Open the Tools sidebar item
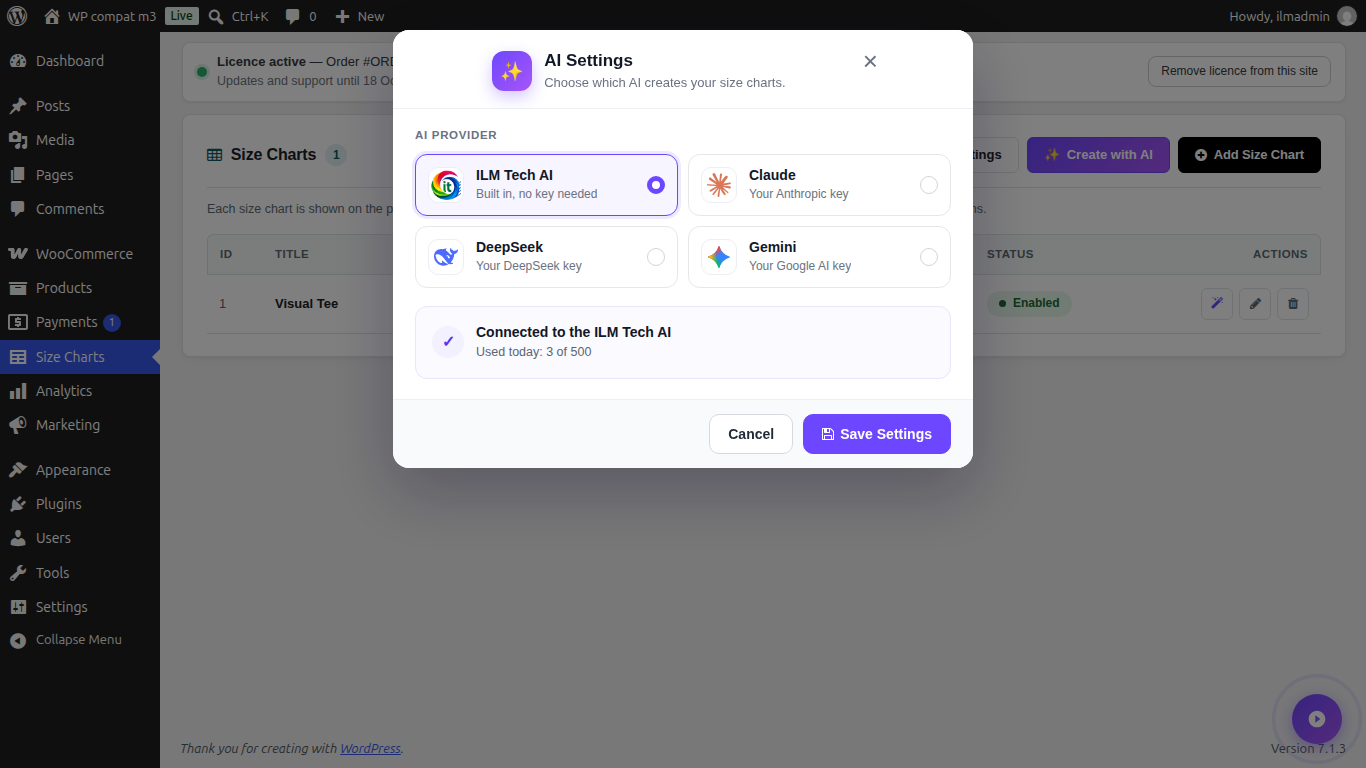 80,573
